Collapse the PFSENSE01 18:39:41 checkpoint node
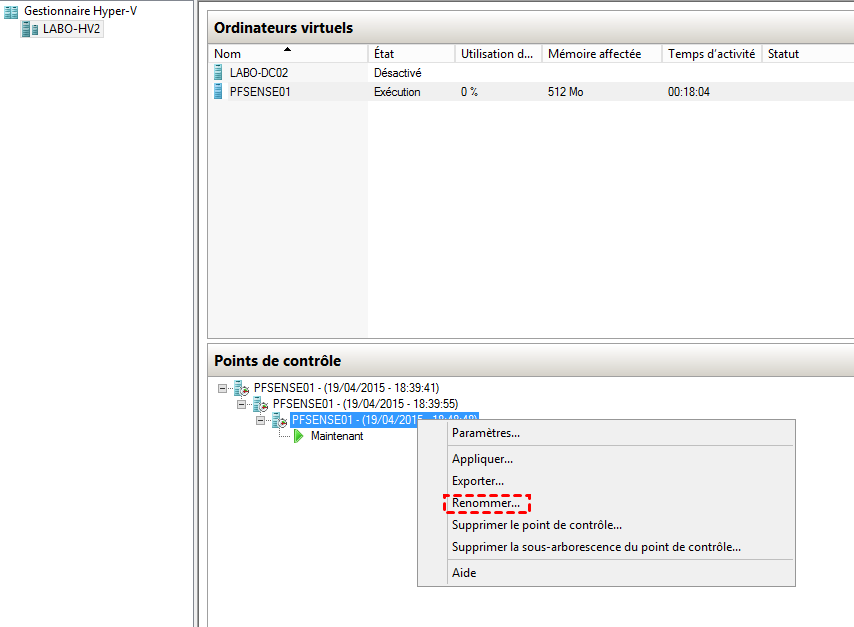This screenshot has width=854, height=627. tap(222, 388)
